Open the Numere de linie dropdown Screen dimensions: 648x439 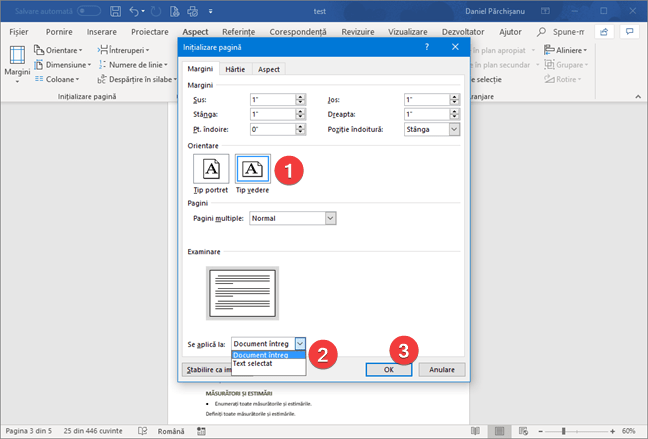pyautogui.click(x=133, y=65)
